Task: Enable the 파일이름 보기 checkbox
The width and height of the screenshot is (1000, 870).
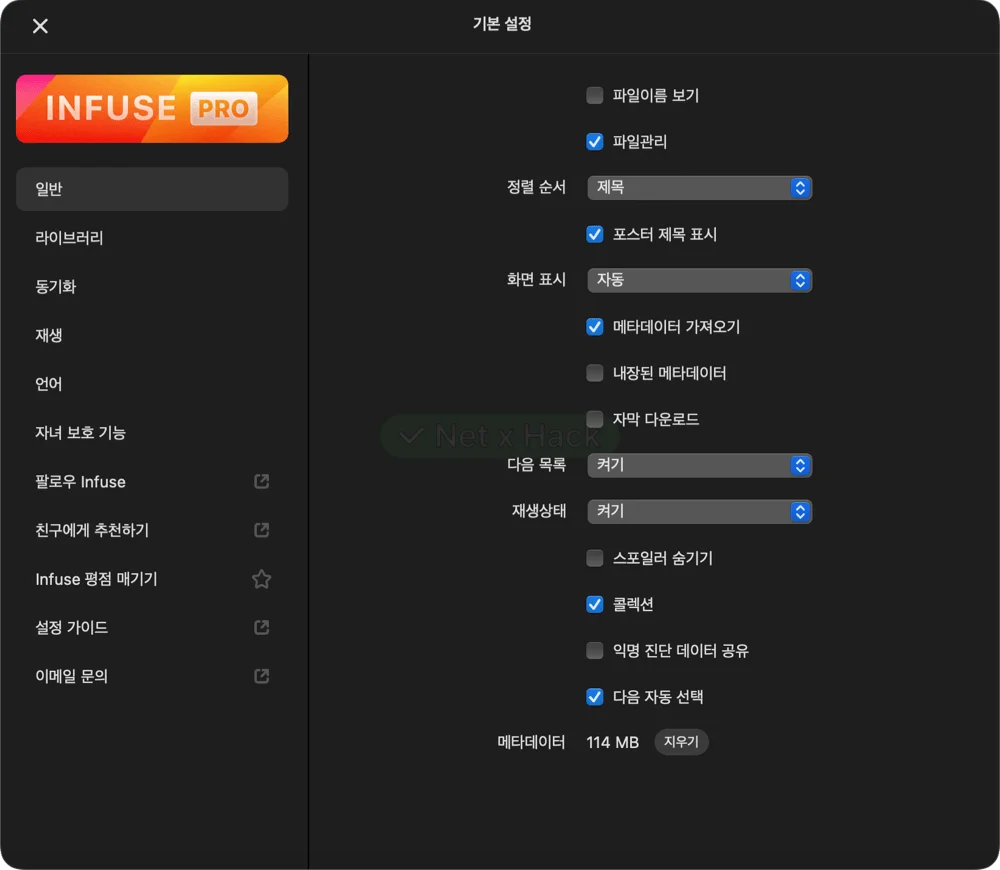Action: tap(594, 95)
